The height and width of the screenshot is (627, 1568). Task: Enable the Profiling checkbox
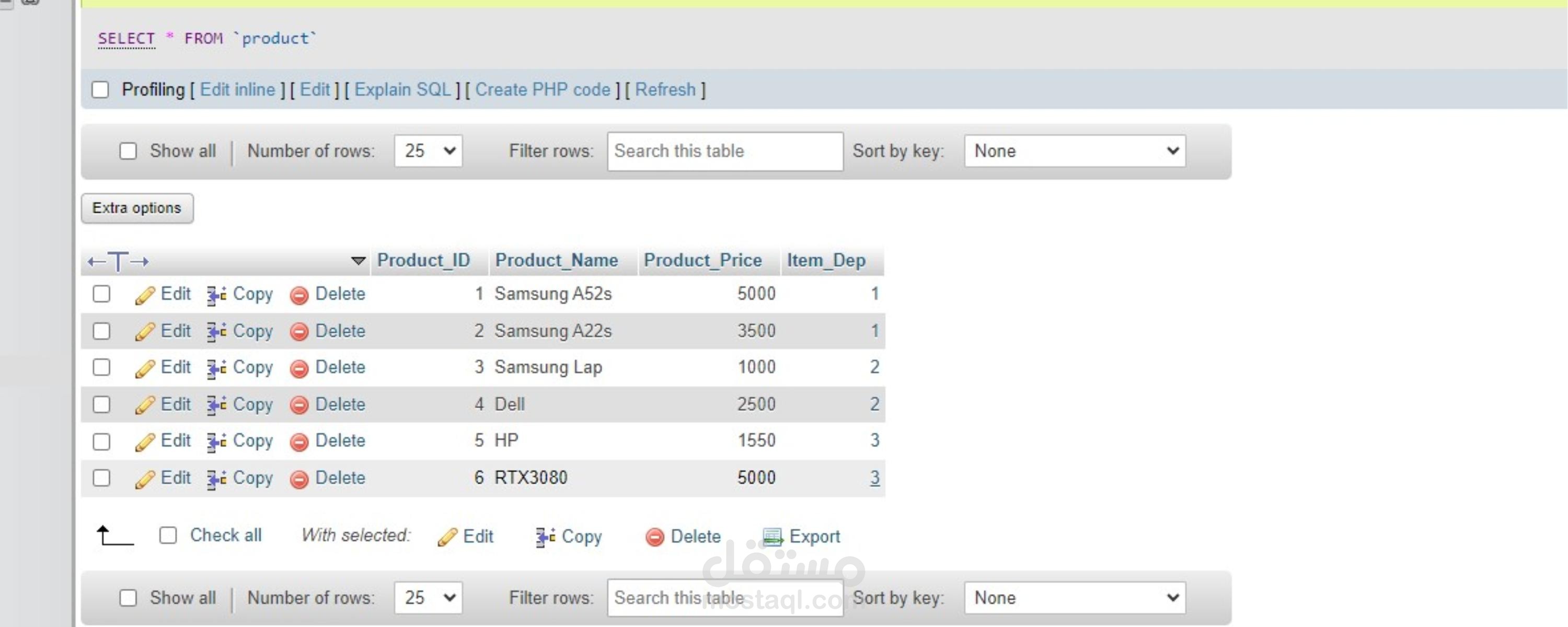click(100, 90)
